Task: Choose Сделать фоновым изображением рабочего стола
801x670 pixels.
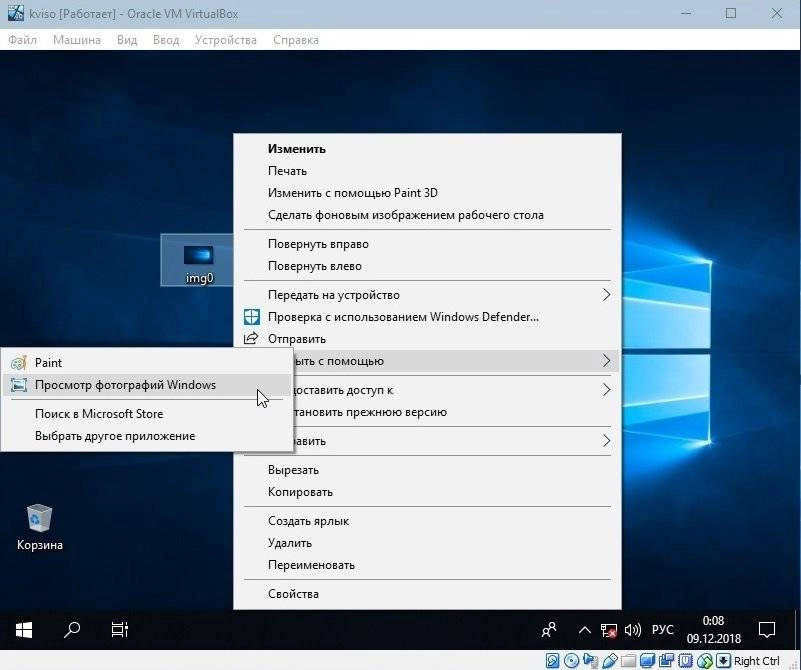Action: click(427, 214)
